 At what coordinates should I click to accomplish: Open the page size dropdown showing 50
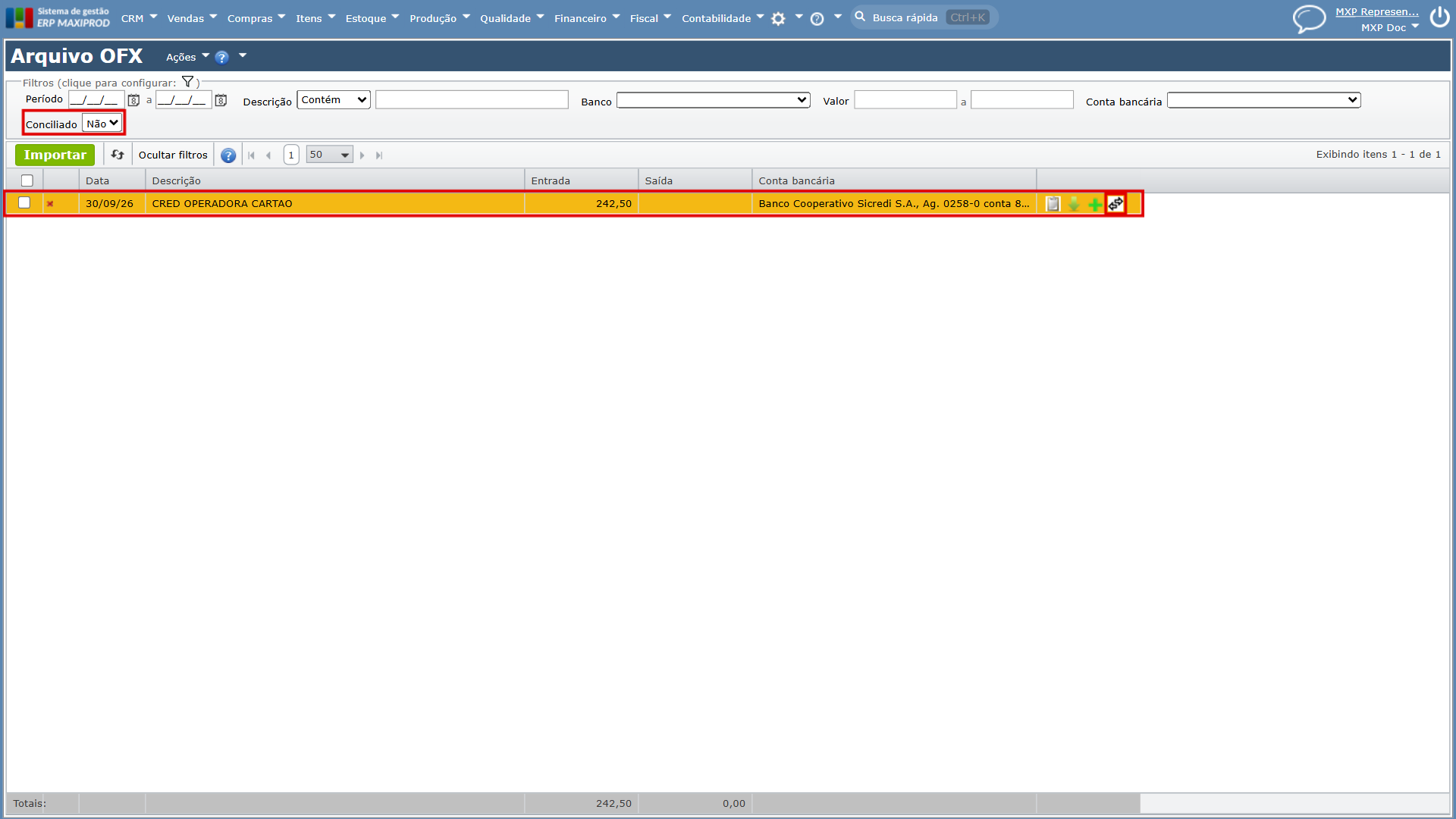click(x=329, y=155)
